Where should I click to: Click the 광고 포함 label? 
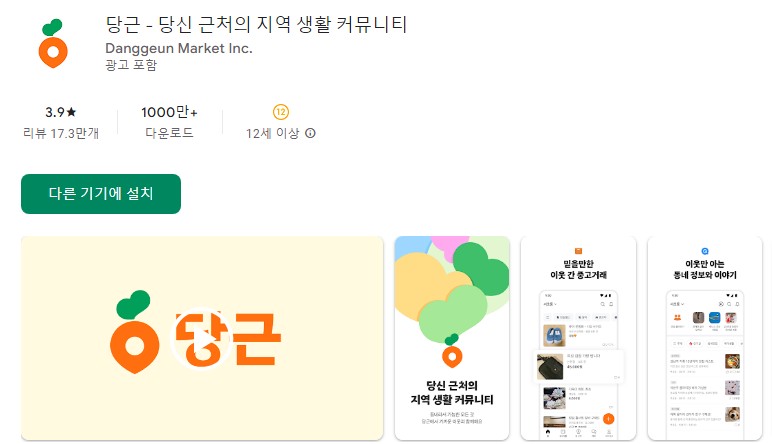(131, 65)
